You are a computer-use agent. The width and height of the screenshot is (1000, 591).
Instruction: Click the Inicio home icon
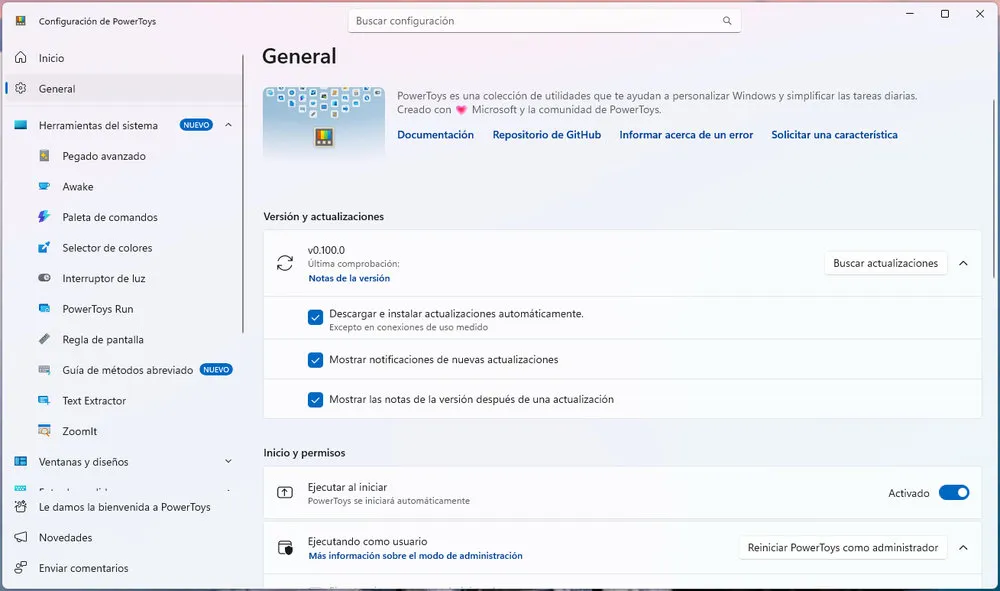20,58
